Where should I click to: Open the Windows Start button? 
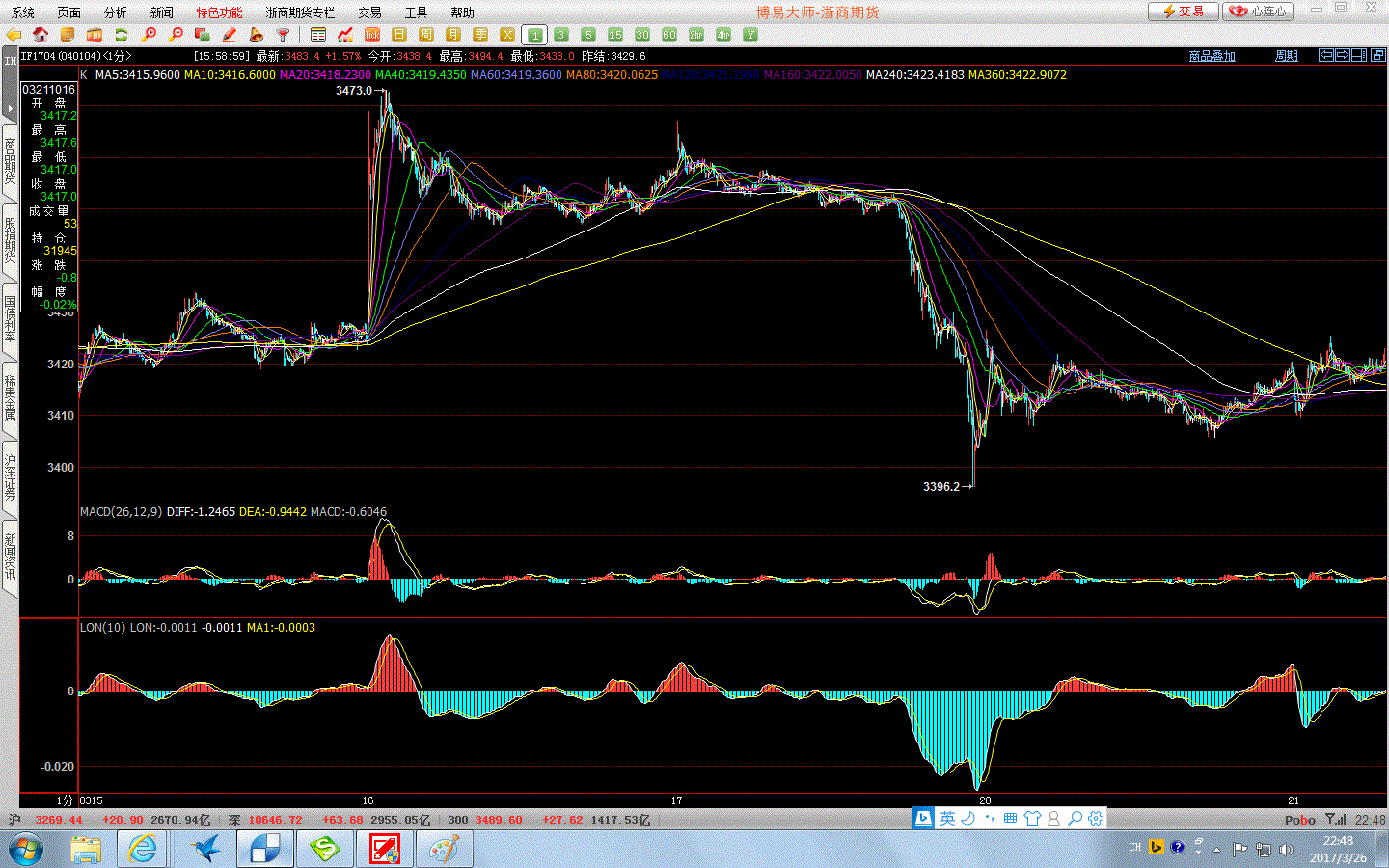tap(26, 850)
